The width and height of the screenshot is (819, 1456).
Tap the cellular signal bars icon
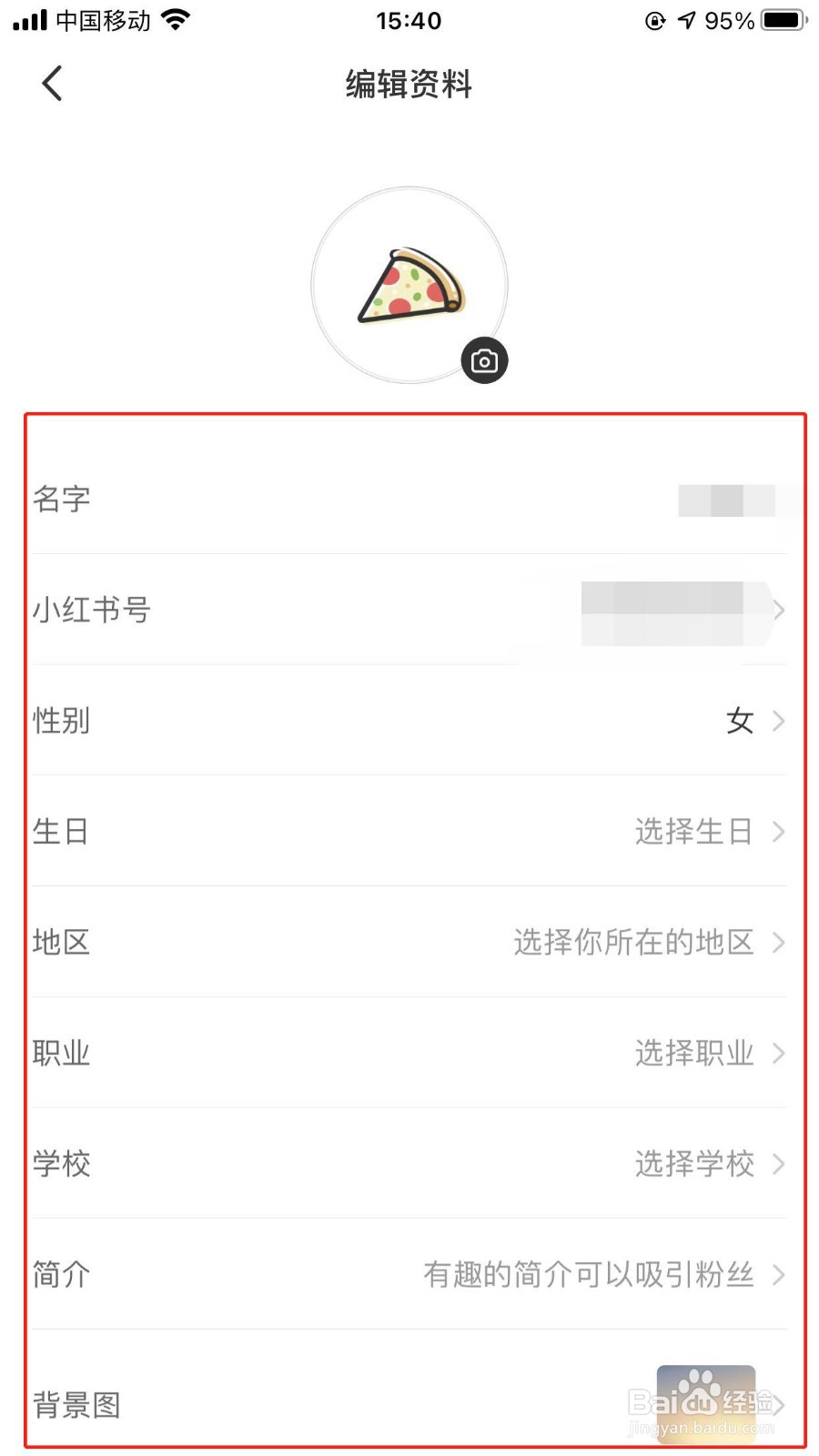29,20
